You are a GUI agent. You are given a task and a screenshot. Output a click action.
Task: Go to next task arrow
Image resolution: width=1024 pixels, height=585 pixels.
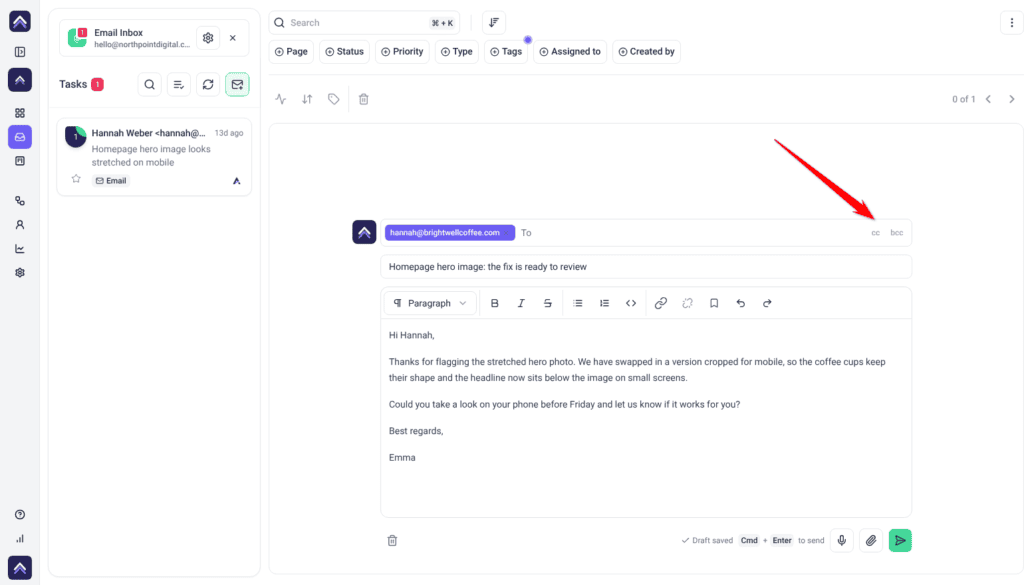(1012, 99)
